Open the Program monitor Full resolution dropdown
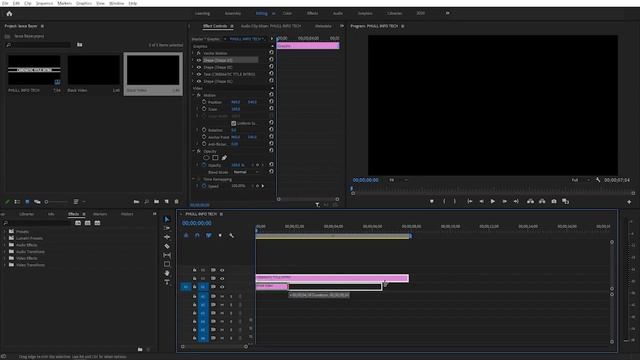This screenshot has height=360, width=640. [580, 180]
